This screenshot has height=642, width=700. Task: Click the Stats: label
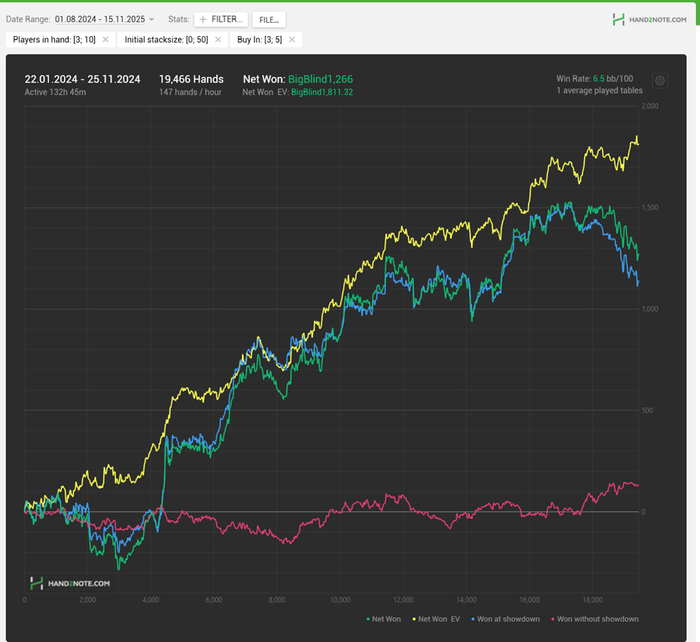point(179,19)
